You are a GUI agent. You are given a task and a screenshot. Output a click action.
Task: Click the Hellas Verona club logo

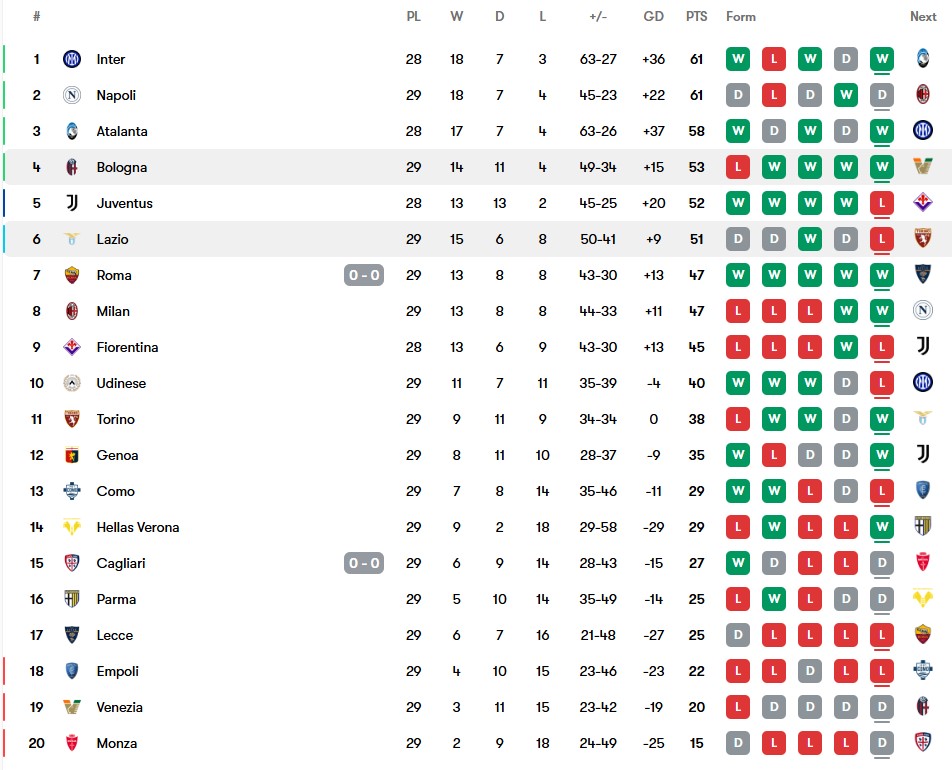coord(72,527)
